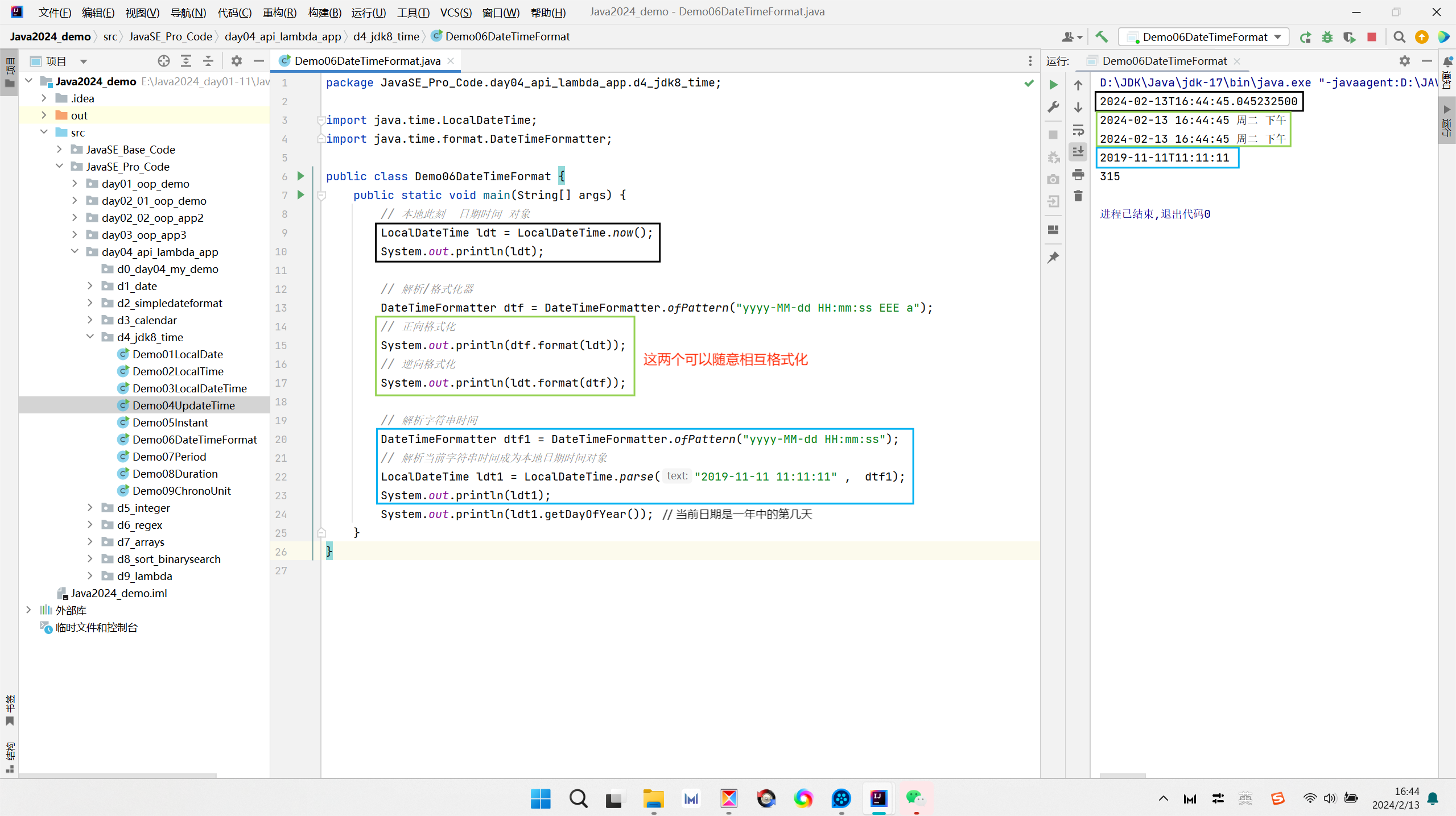The image size is (1456, 816).
Task: Click the Clear All trash icon in console
Action: pos(1078,196)
